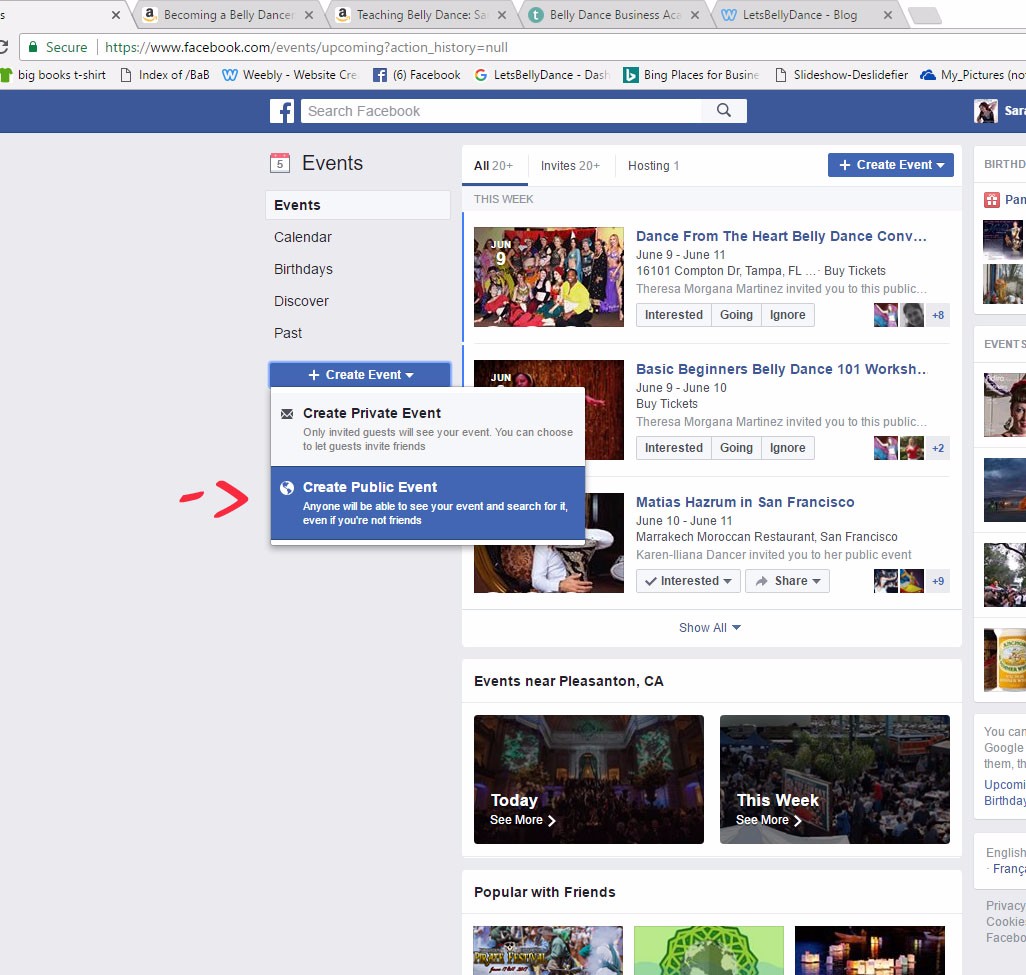
Task: Choose Create Public Event option
Action: tap(428, 503)
